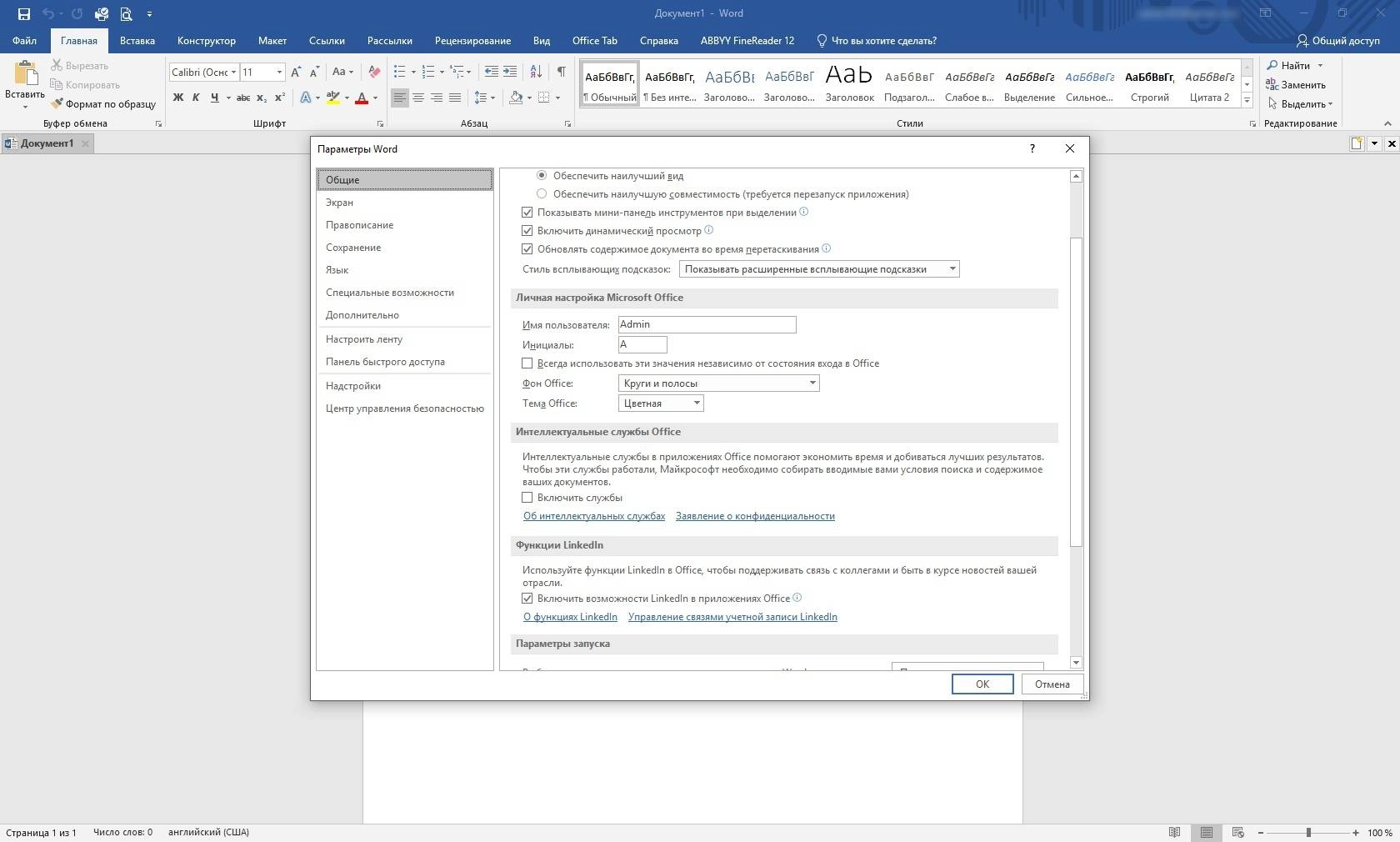Click the options dialog vertical scrollbar thumb
This screenshot has width=1400, height=842.
pyautogui.click(x=1076, y=392)
